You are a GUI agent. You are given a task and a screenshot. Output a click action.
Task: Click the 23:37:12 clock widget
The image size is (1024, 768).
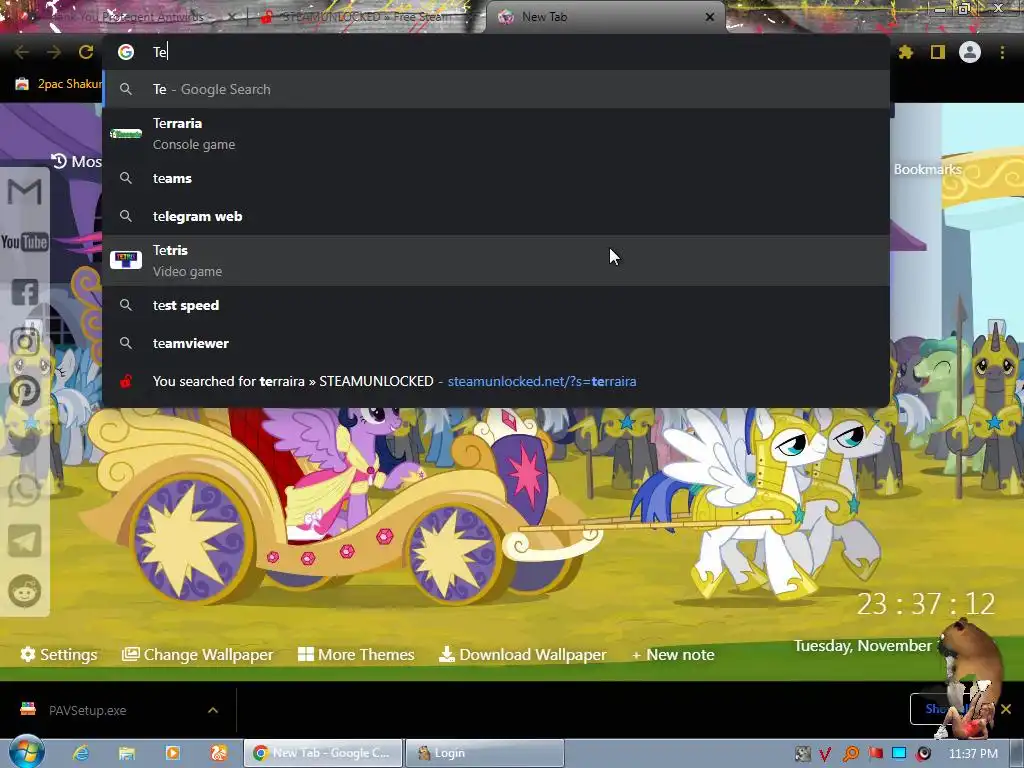coord(926,604)
